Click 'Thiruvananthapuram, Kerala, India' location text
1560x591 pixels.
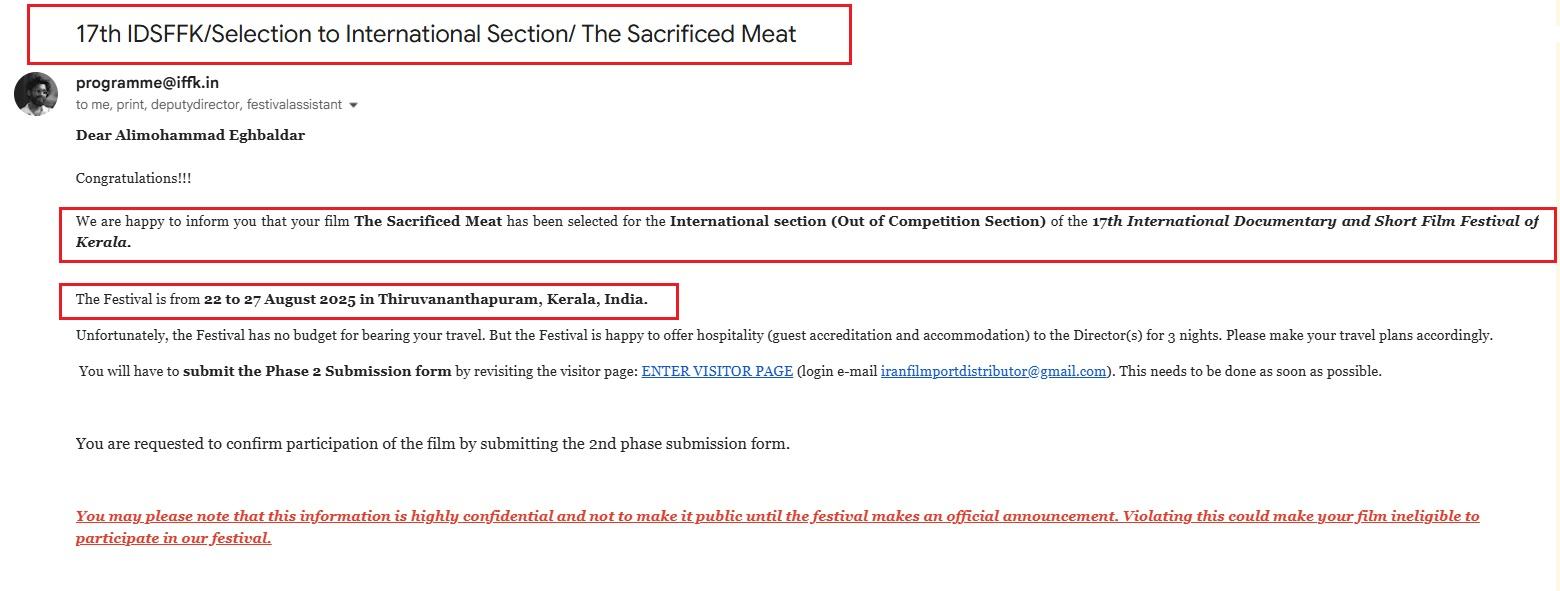tap(513, 299)
